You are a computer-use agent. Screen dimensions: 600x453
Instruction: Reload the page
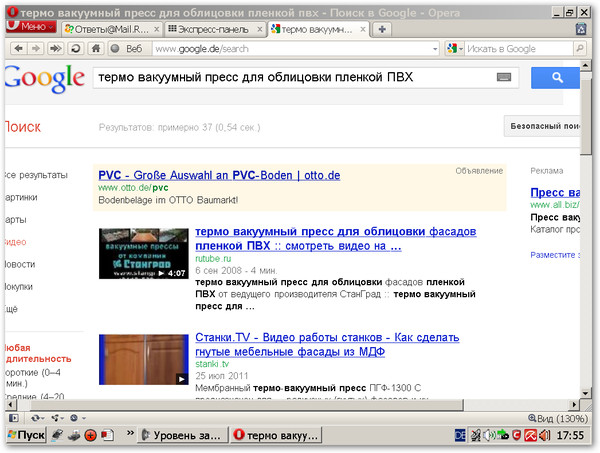pos(76,49)
